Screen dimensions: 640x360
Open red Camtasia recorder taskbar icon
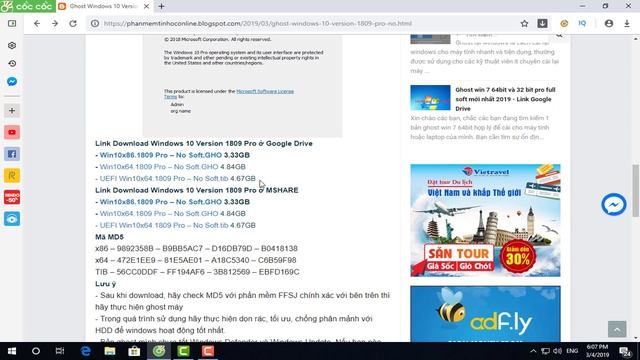pyautogui.click(x=208, y=351)
